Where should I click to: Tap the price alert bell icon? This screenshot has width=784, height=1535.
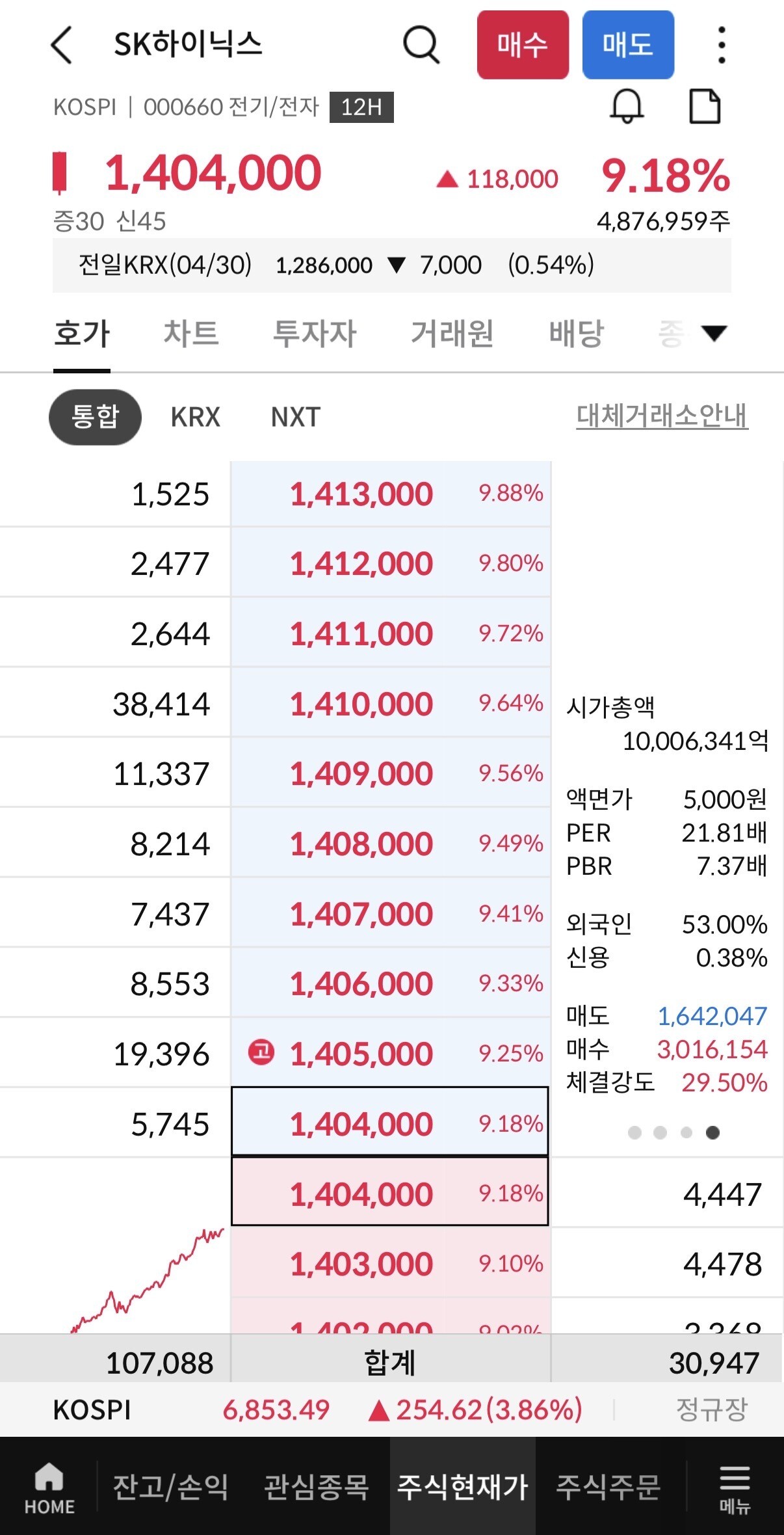pyautogui.click(x=627, y=106)
